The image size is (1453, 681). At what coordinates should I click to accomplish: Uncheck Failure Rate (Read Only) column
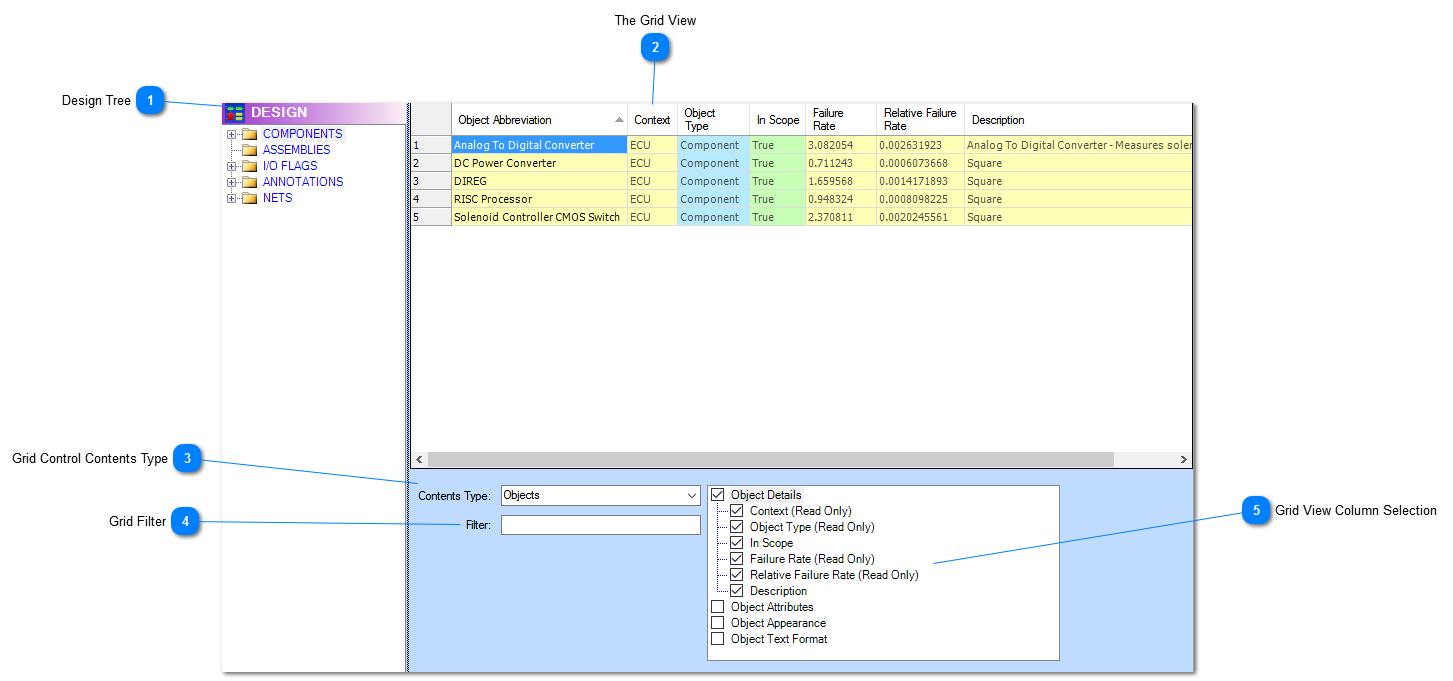737,559
